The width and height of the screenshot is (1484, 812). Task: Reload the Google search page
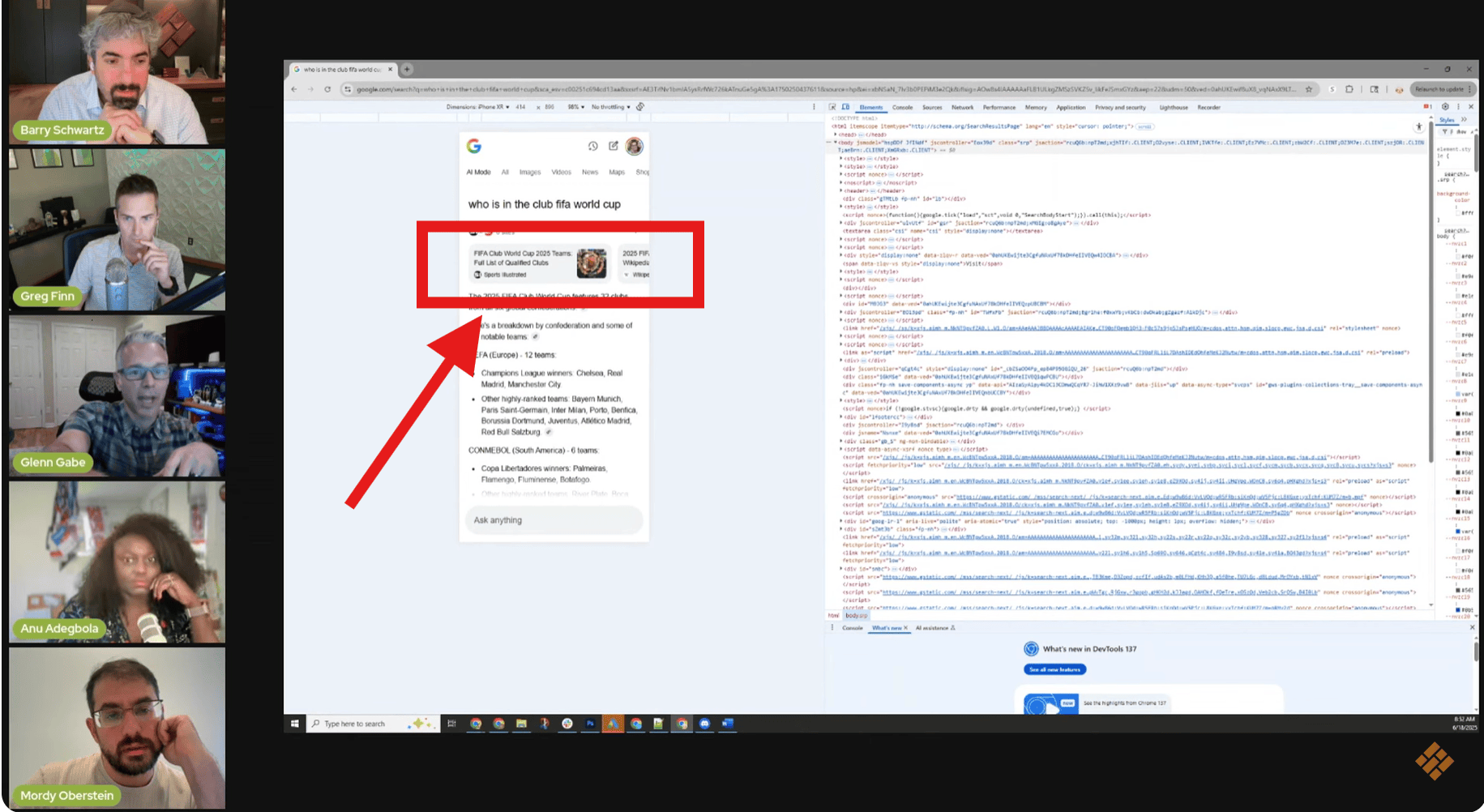click(327, 89)
